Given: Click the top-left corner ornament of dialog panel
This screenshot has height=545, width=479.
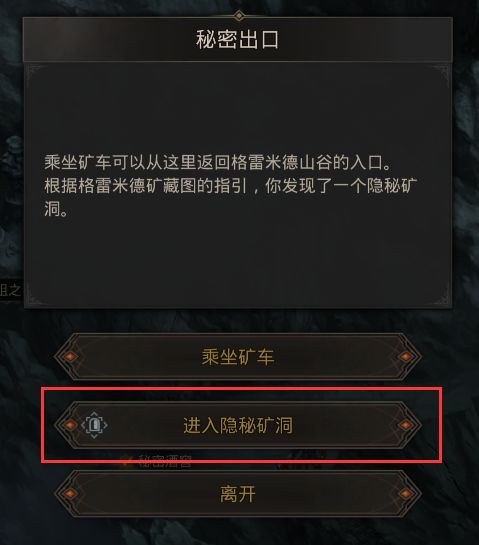Looking at the screenshot, I should coord(35,74).
